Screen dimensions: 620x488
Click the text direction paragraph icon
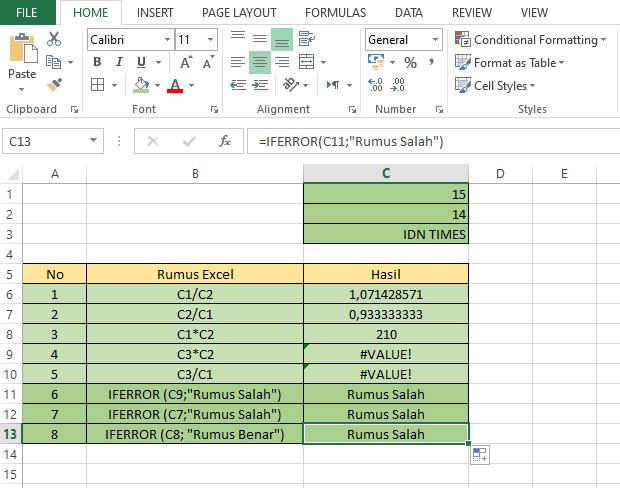point(333,85)
